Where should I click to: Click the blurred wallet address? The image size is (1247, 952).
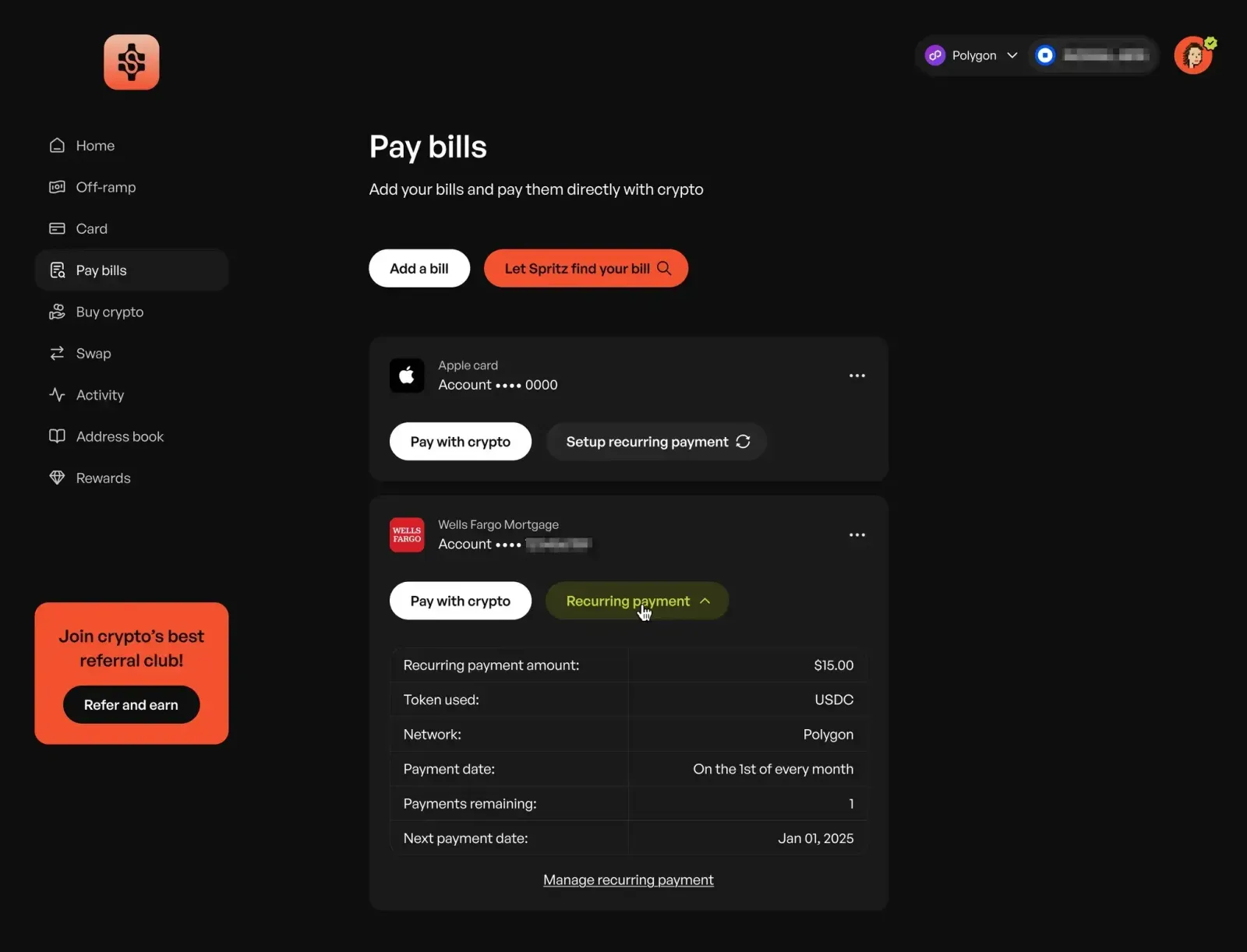click(1106, 55)
